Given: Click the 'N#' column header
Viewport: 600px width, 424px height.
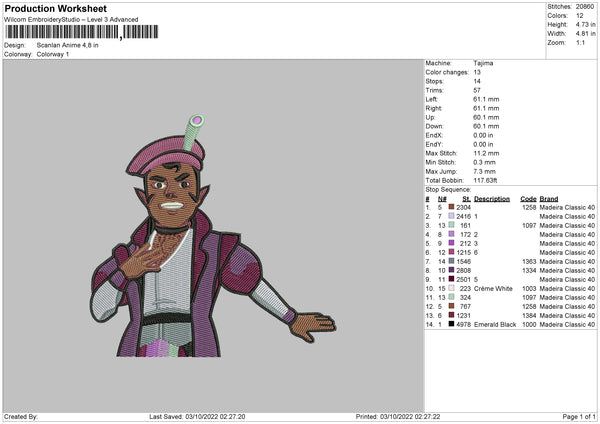Looking at the screenshot, I should point(442,199).
